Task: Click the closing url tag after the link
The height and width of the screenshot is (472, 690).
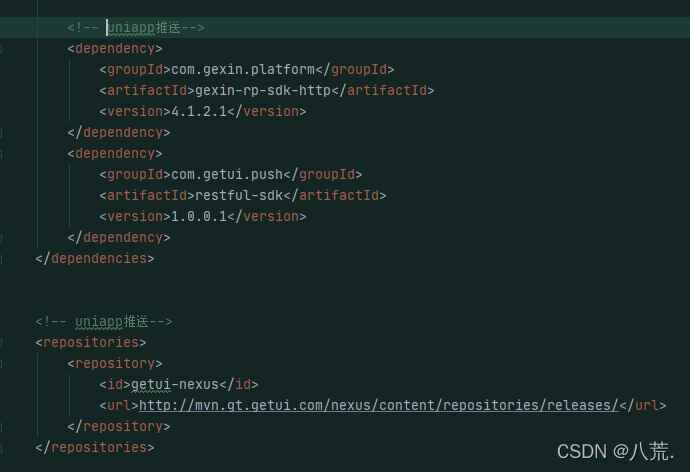Action: (643, 405)
